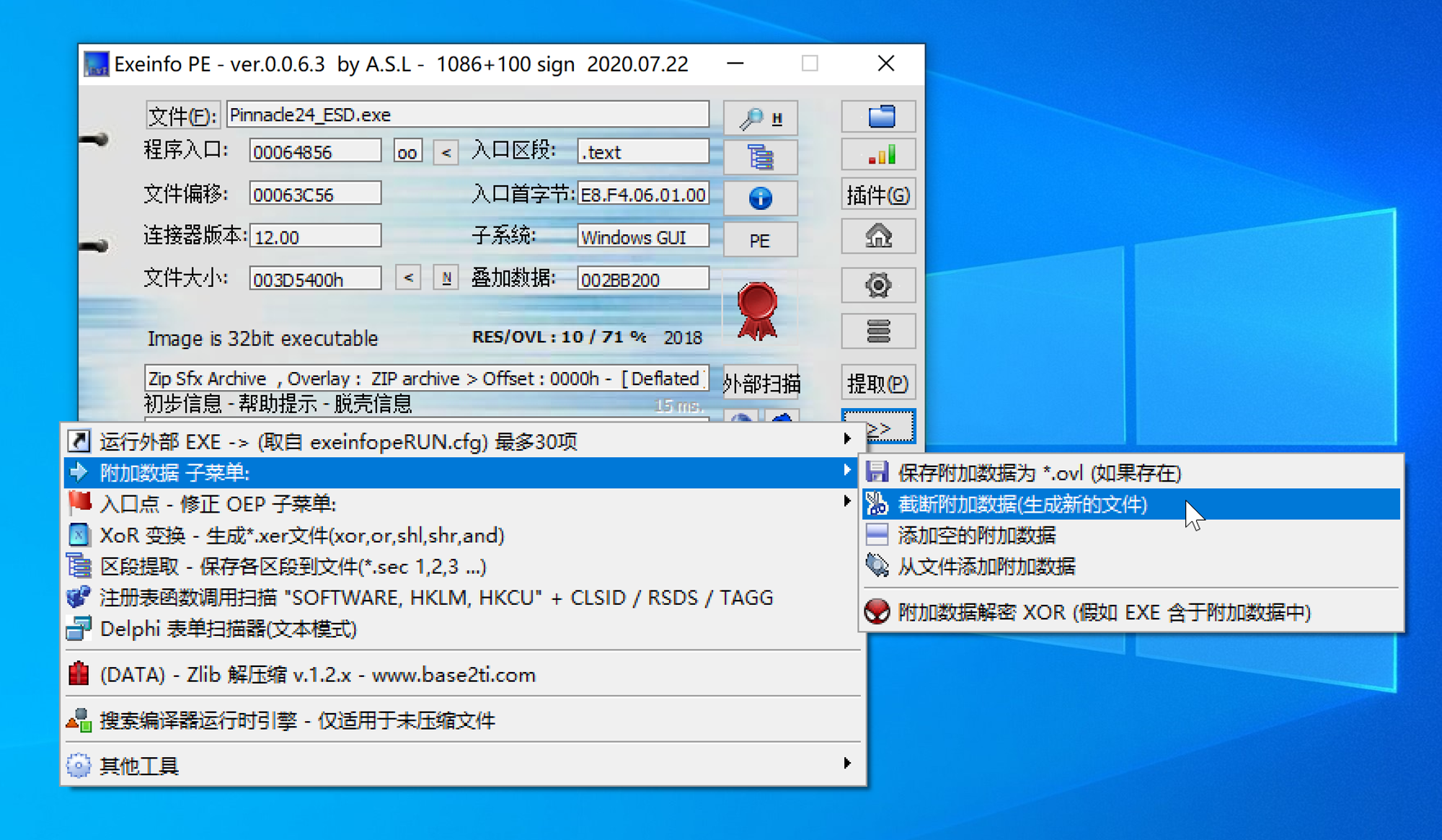The width and height of the screenshot is (1442, 840).
Task: Click the magnifier hex viewer button
Action: (x=760, y=118)
